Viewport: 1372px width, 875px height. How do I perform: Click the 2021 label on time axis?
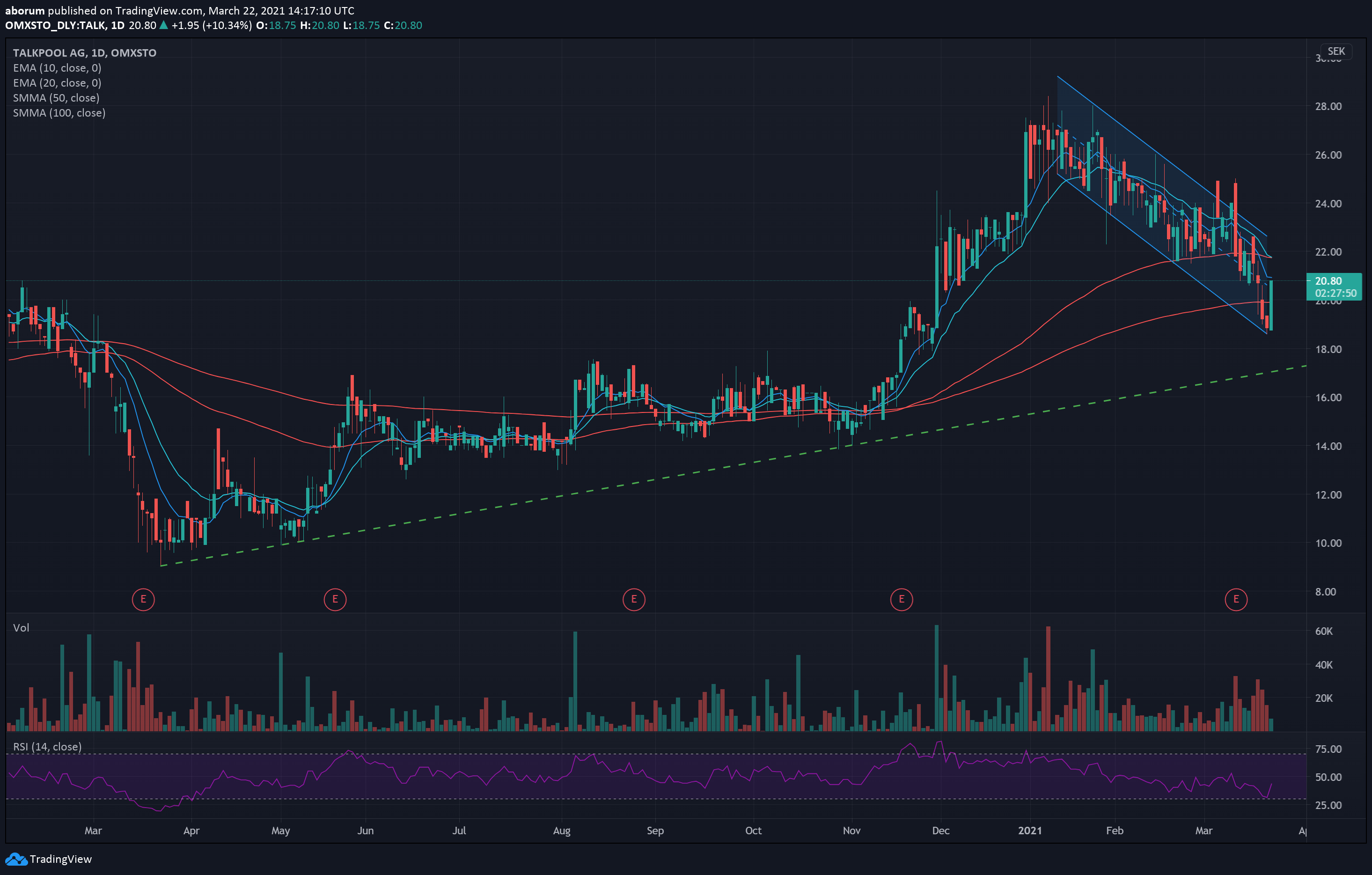1029,831
